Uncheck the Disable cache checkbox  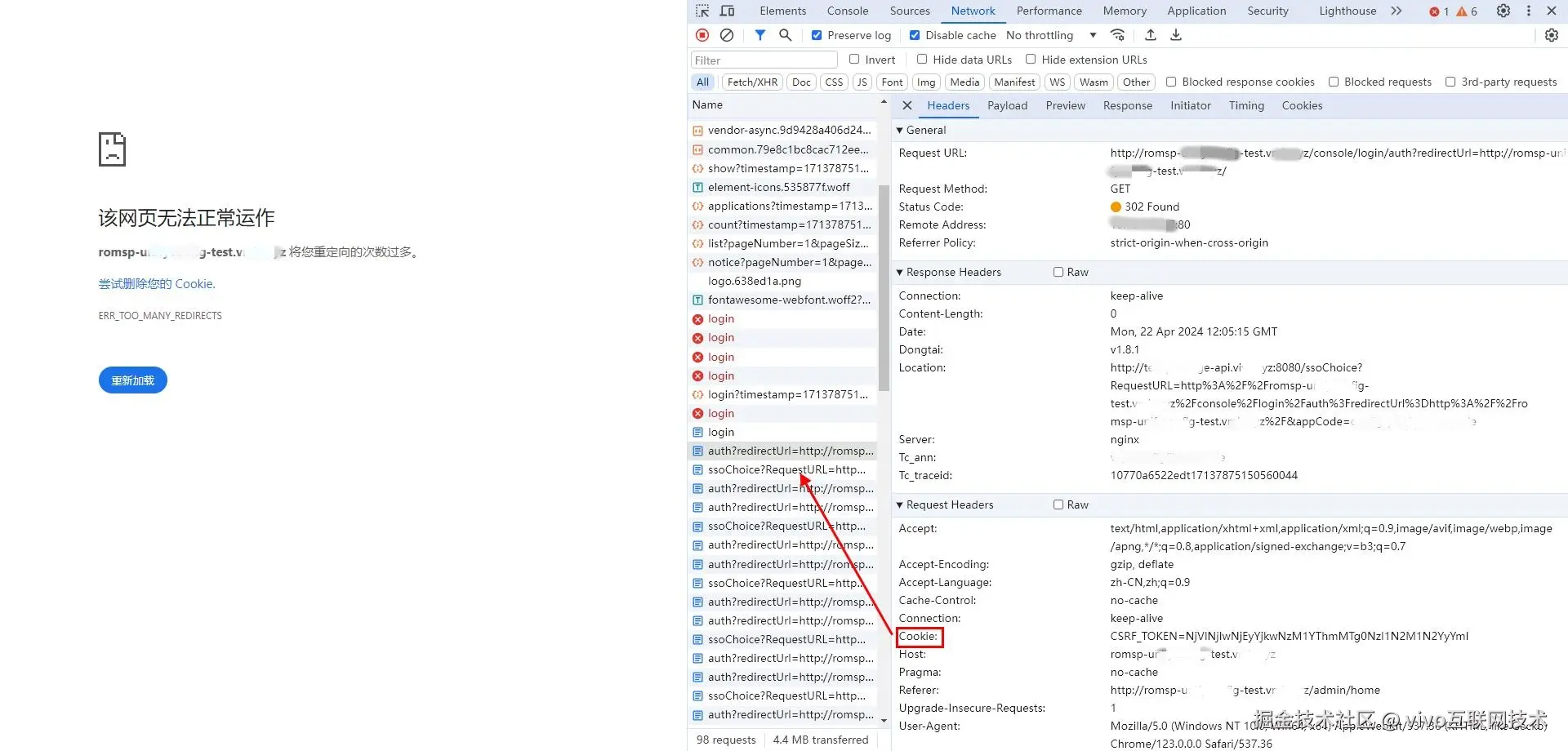point(915,35)
